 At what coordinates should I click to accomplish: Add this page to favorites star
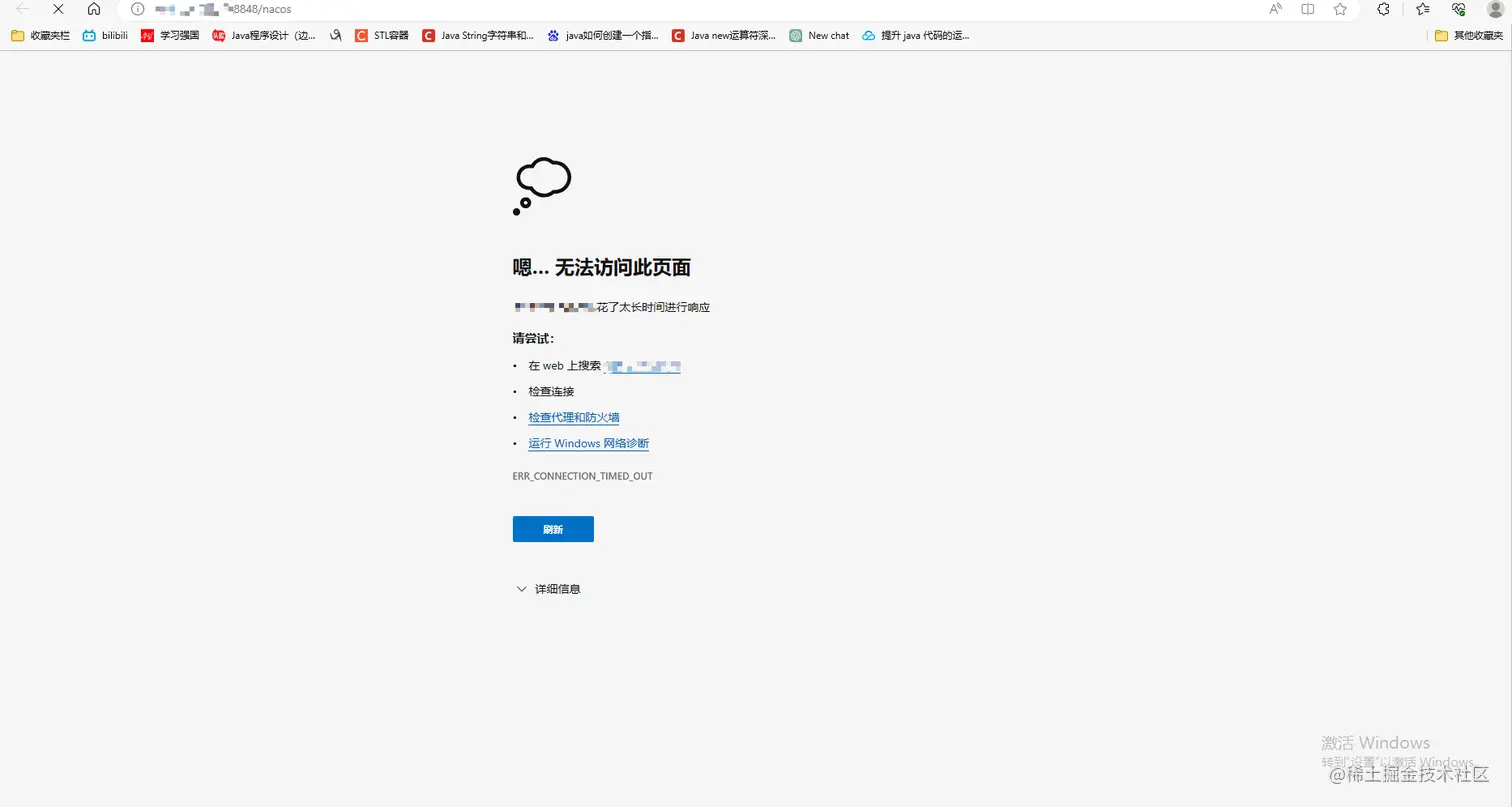1340,9
